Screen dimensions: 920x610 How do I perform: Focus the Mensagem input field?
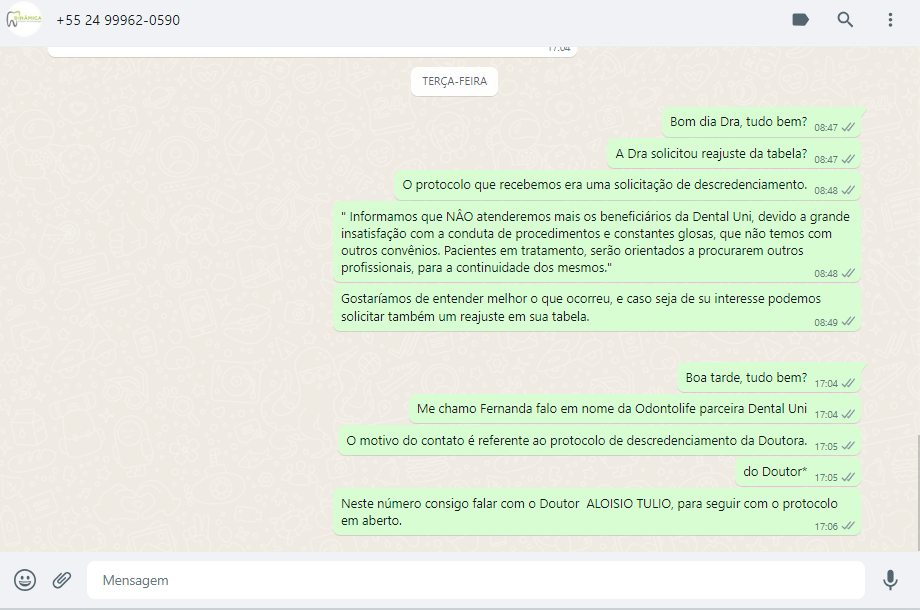click(x=476, y=580)
